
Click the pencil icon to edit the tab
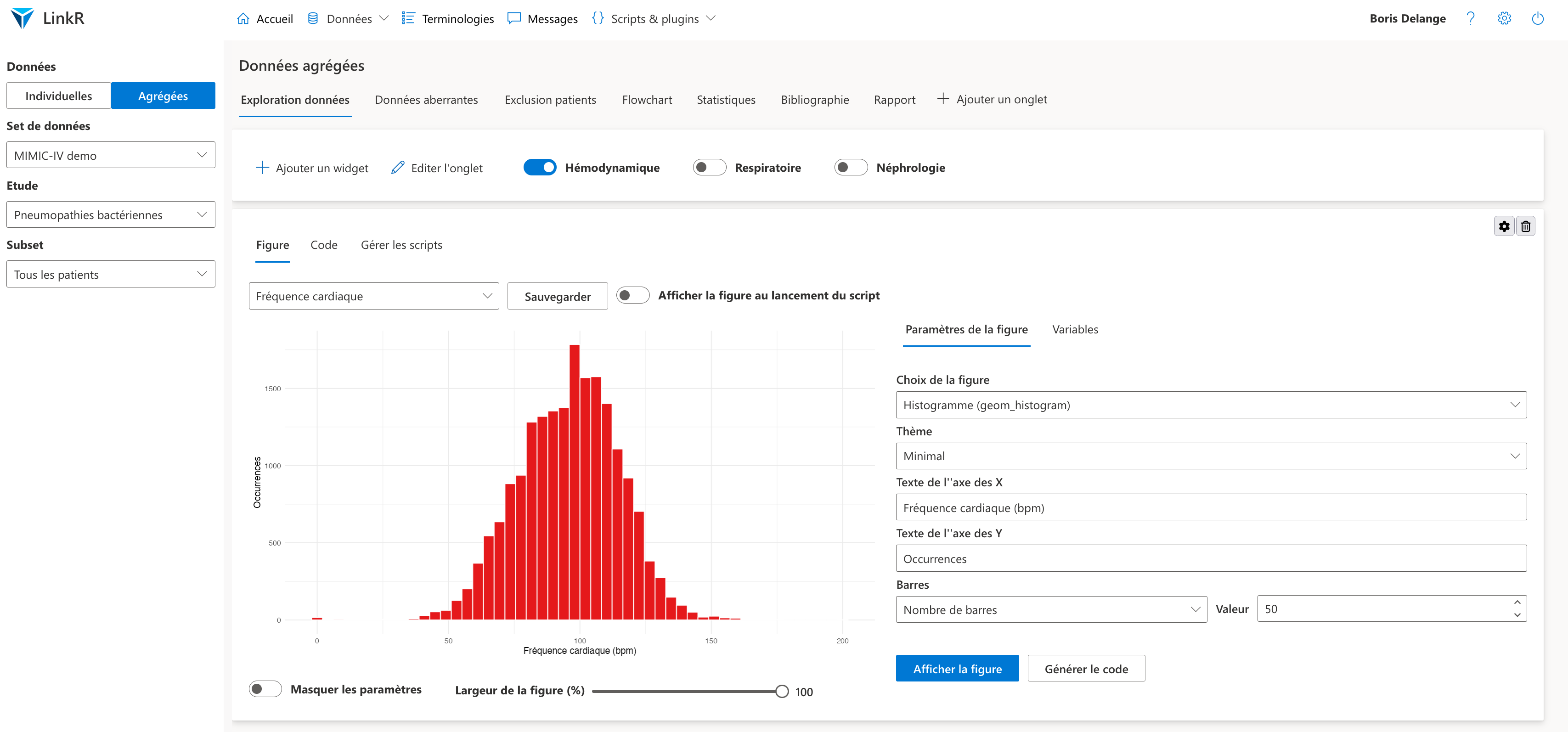point(397,168)
